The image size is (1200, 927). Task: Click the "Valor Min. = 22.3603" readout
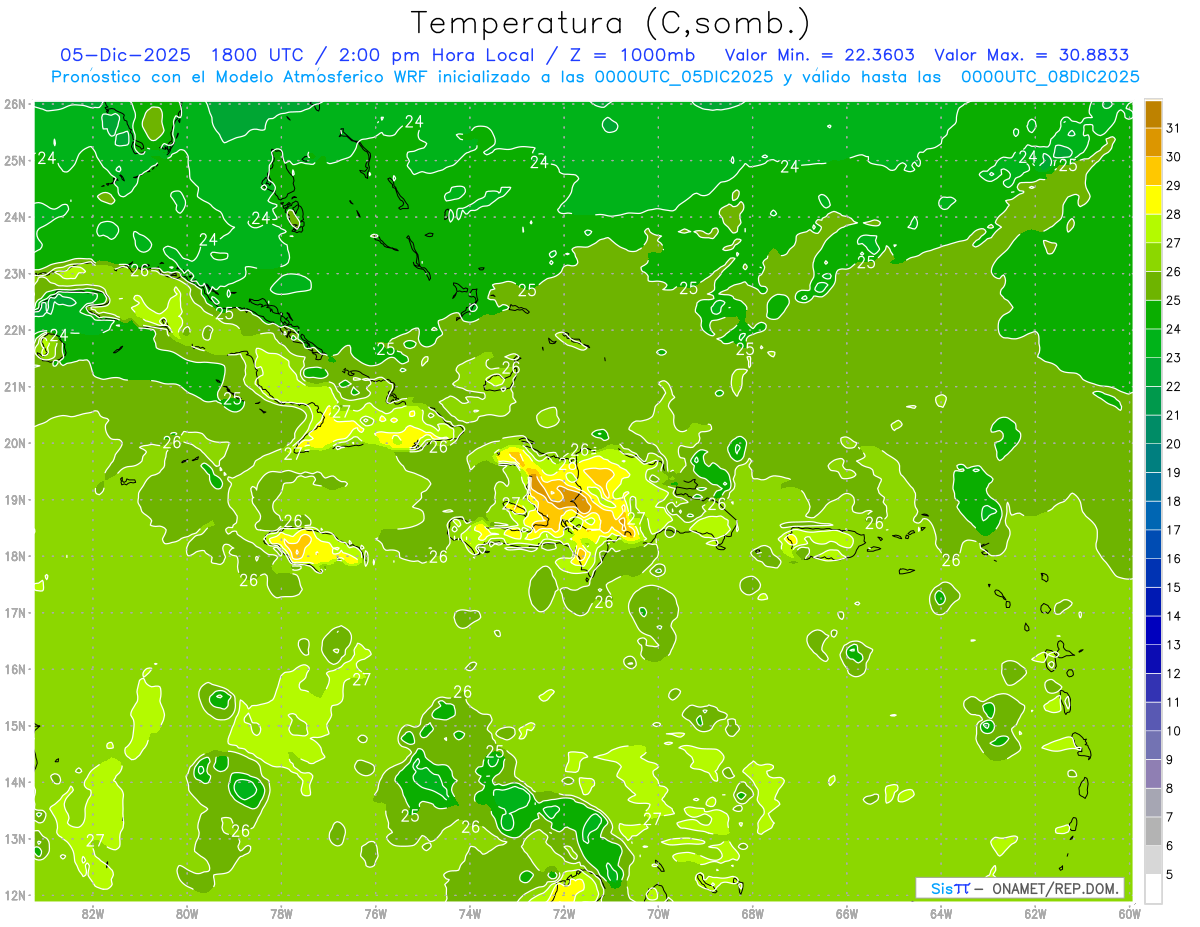[819, 55]
